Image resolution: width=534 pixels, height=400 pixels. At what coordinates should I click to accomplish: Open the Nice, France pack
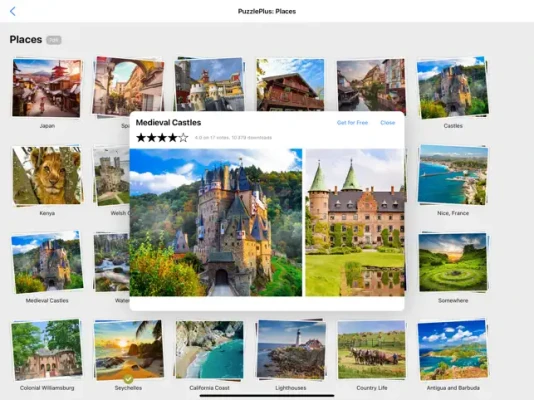point(453,175)
